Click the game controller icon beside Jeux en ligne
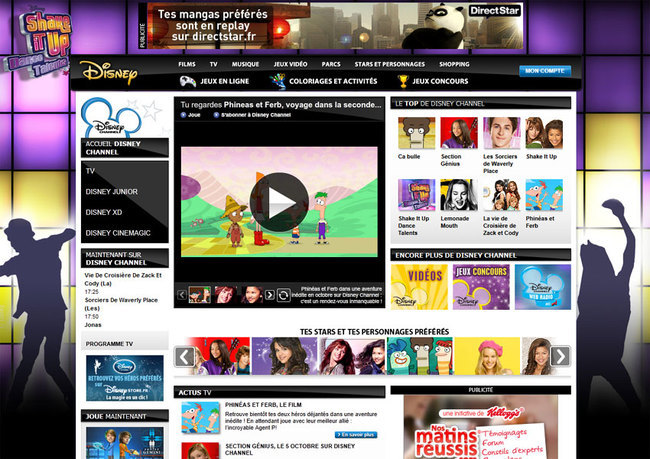 click(188, 81)
